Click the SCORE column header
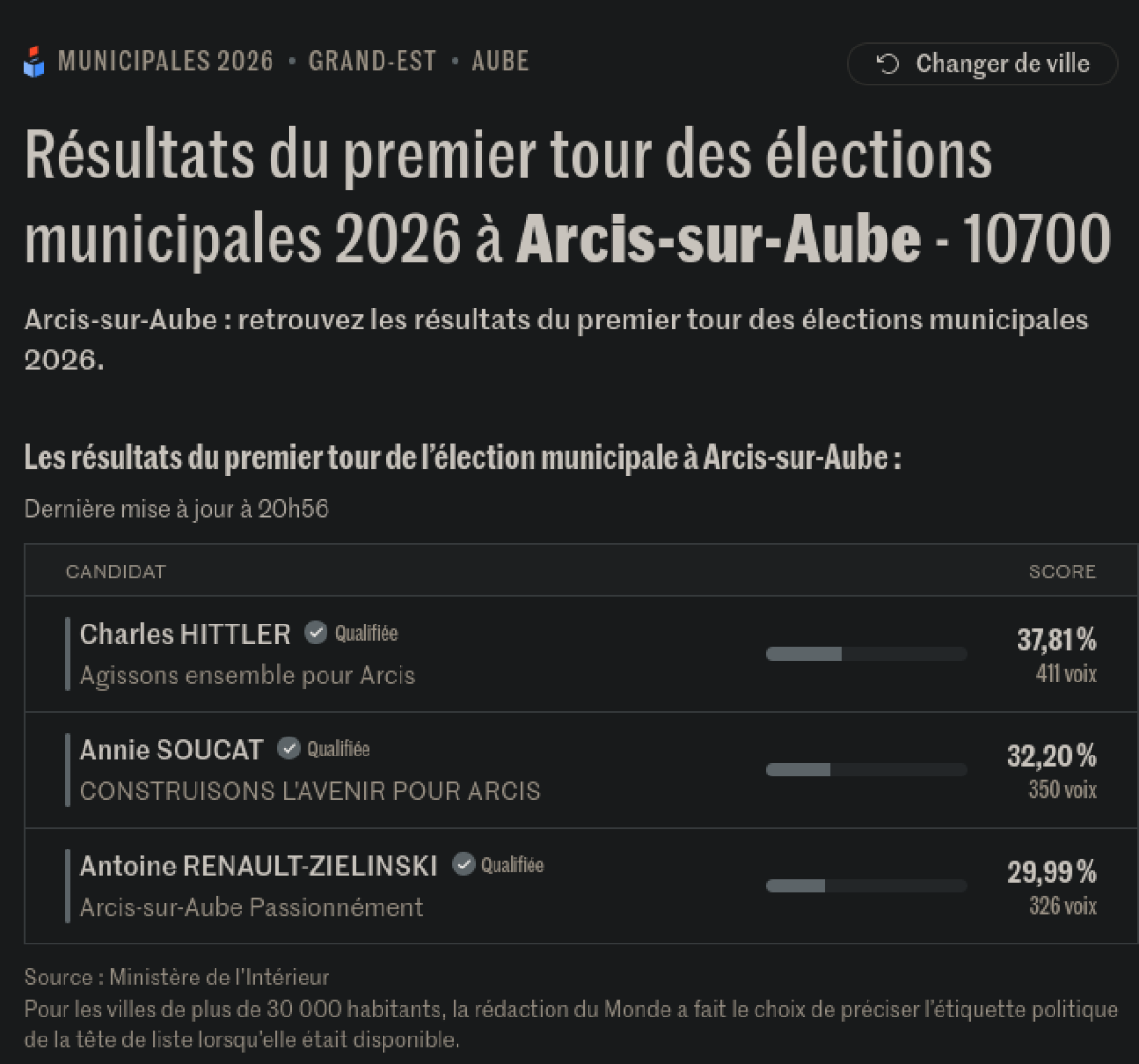This screenshot has height=1064, width=1139. pyautogui.click(x=1062, y=571)
